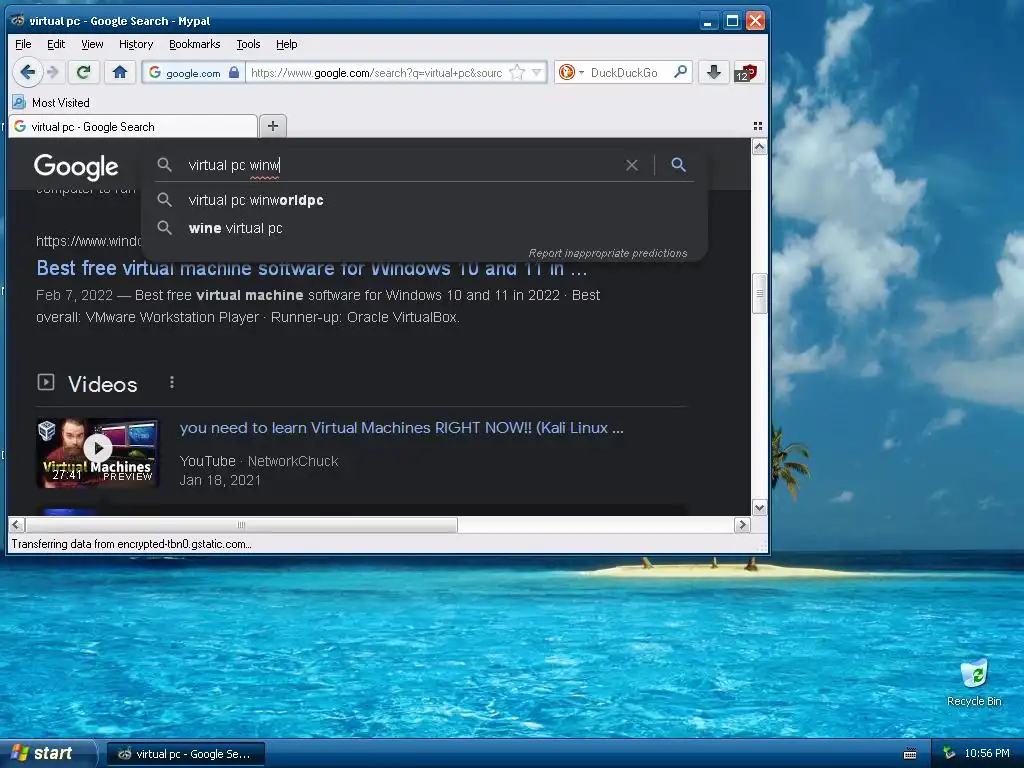Click the Mypal window title icon

(x=18, y=20)
